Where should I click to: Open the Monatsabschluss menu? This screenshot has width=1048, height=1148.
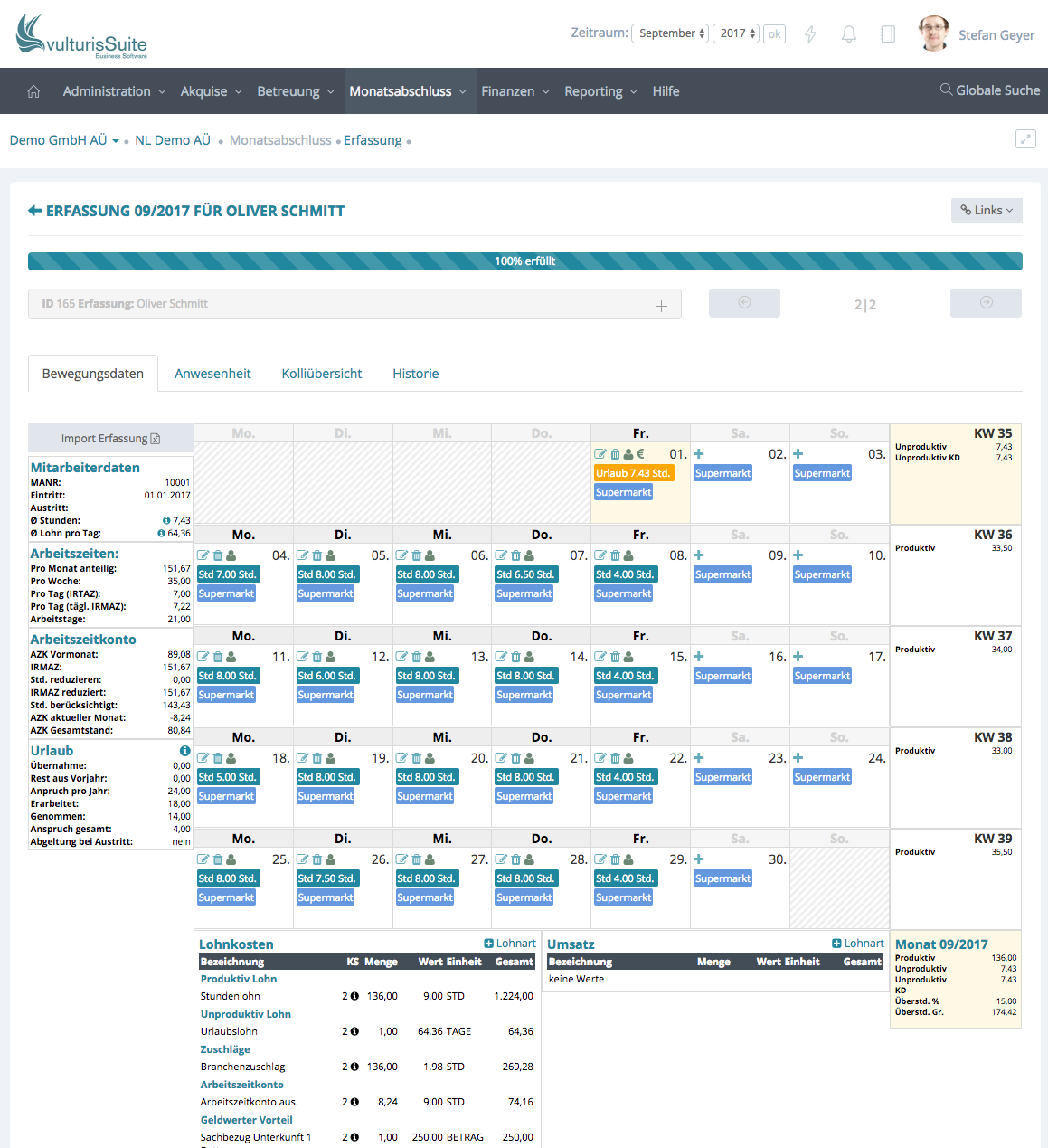[407, 91]
